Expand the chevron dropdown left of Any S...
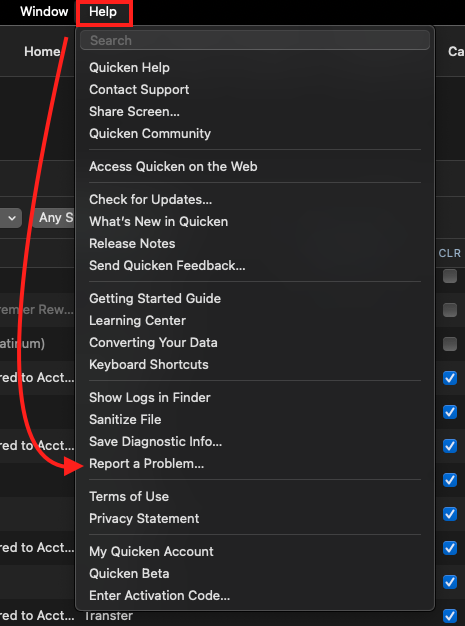The image size is (465, 626). pyautogui.click(x=11, y=218)
